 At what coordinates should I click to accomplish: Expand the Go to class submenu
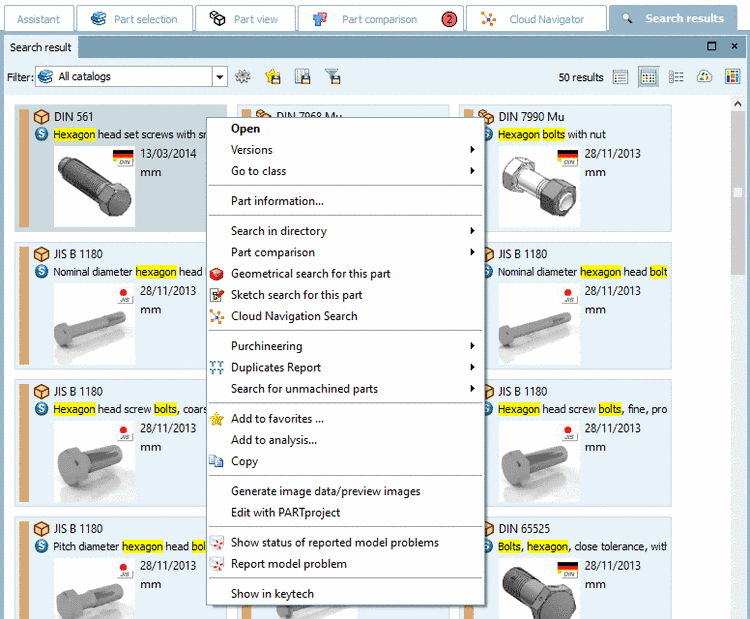(346, 171)
